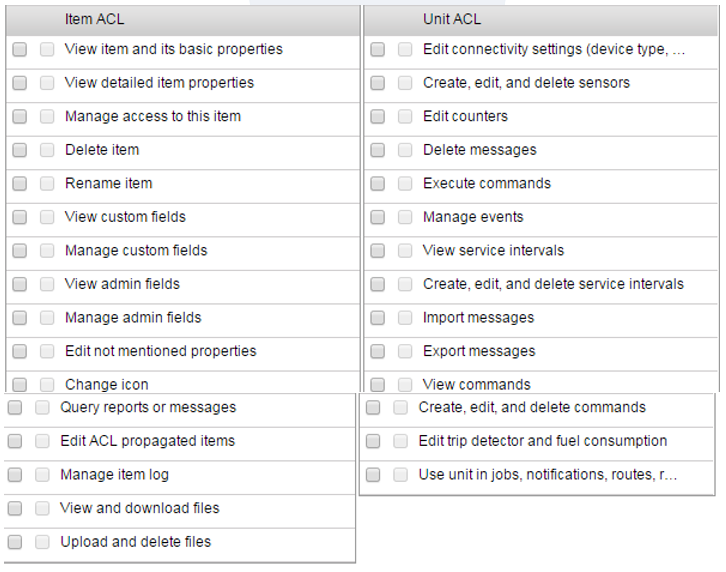Click the Item ACL column header
The width and height of the screenshot is (726, 572).
(x=95, y=19)
